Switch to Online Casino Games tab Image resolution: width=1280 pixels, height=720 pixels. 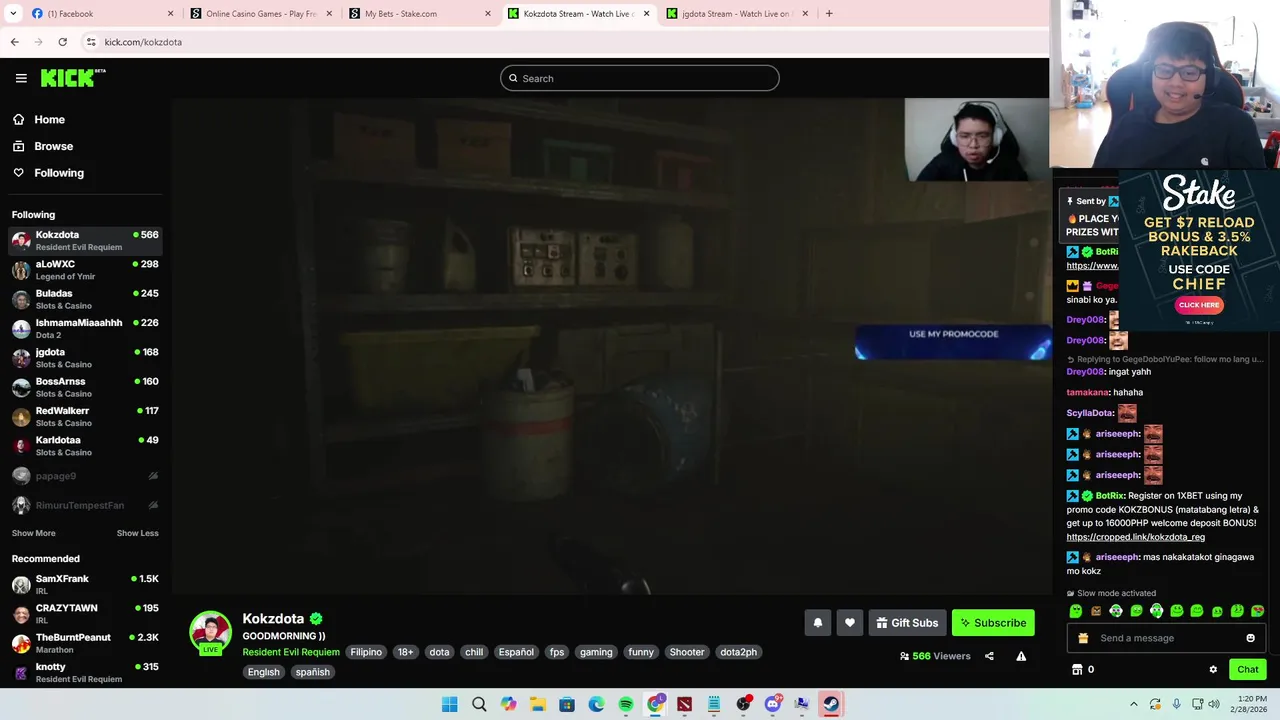tap(260, 13)
